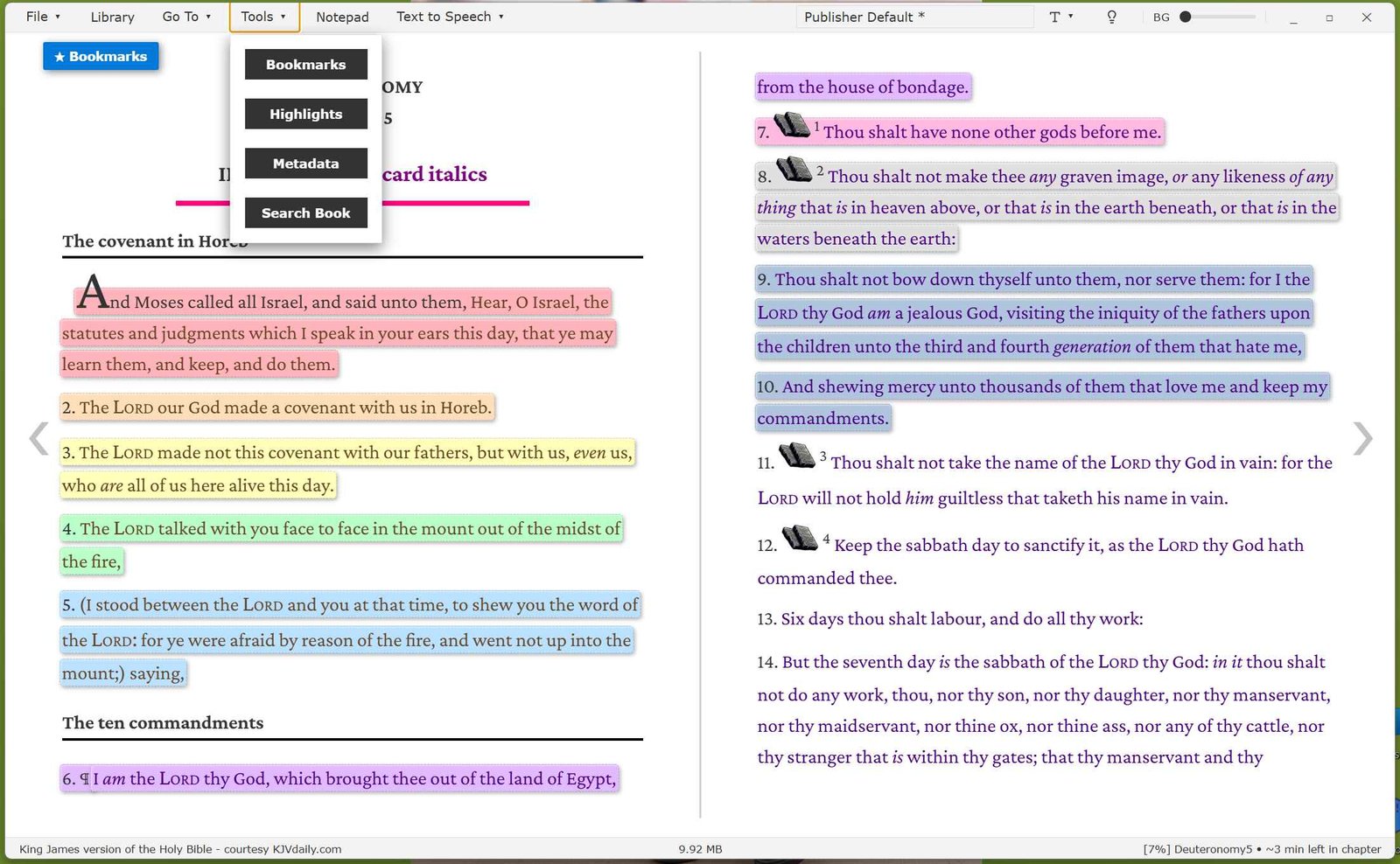The width and height of the screenshot is (1400, 864).
Task: Click the 'King James version' book title status
Action: (180, 849)
